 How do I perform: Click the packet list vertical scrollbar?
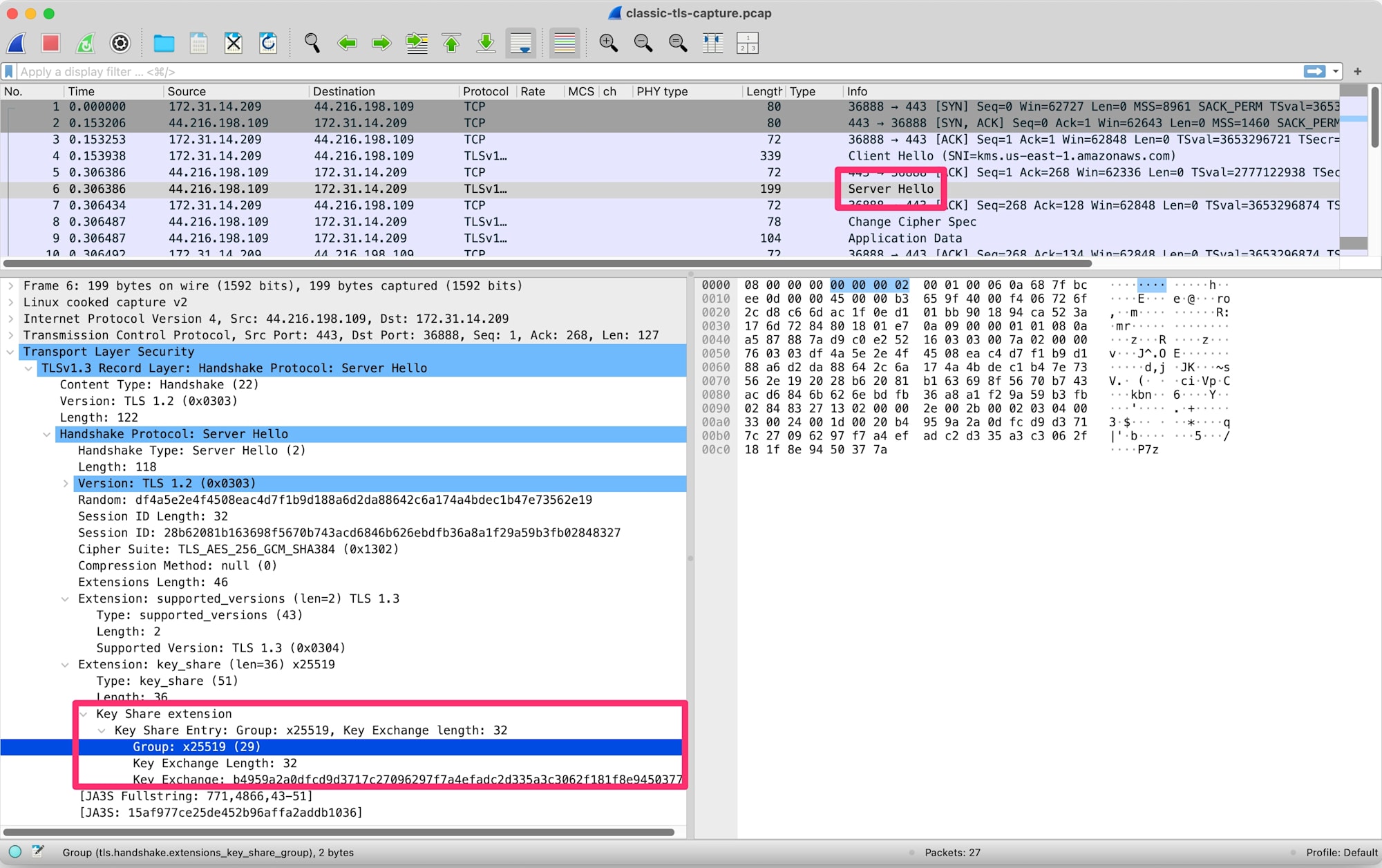(x=1375, y=117)
